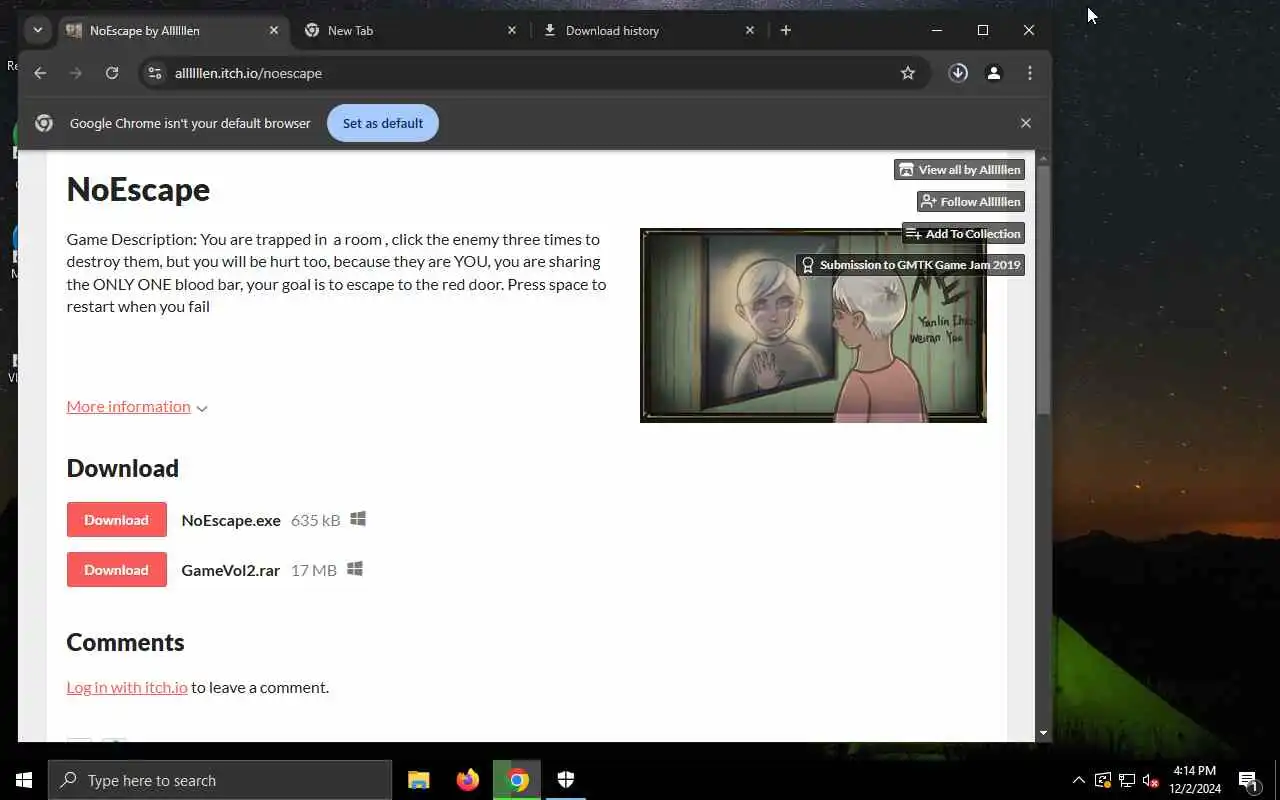
Task: Click the Windows icon next to GameVol2.rar
Action: coord(354,569)
